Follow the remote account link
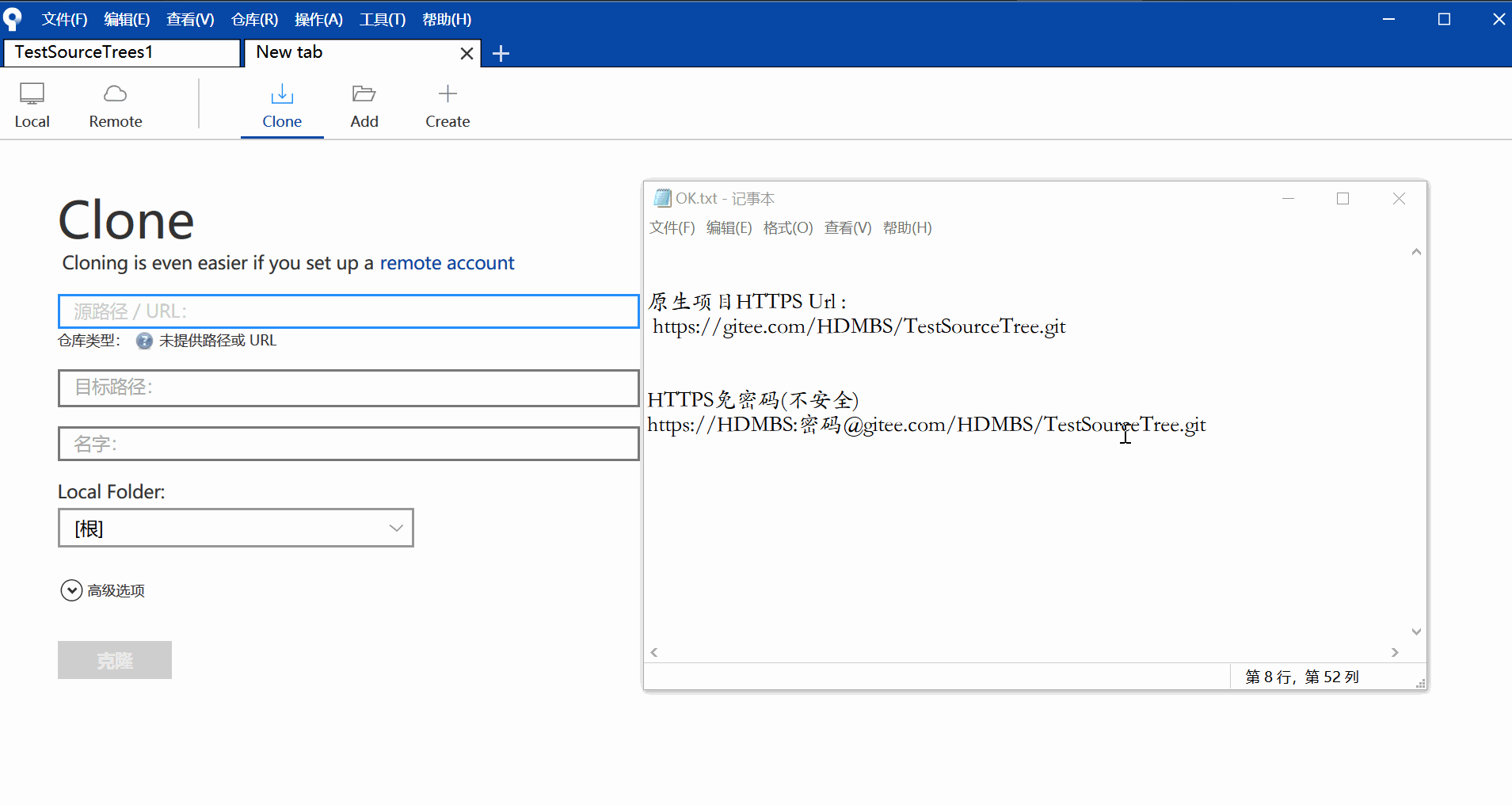Viewport: 1512px width, 805px height. (447, 263)
